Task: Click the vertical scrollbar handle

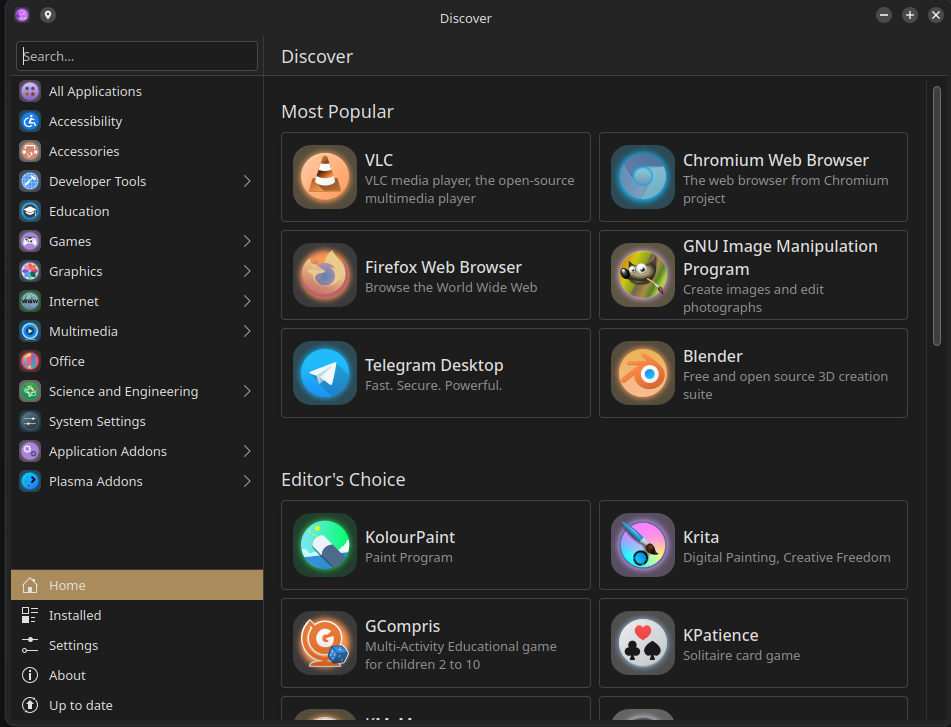Action: tap(936, 216)
